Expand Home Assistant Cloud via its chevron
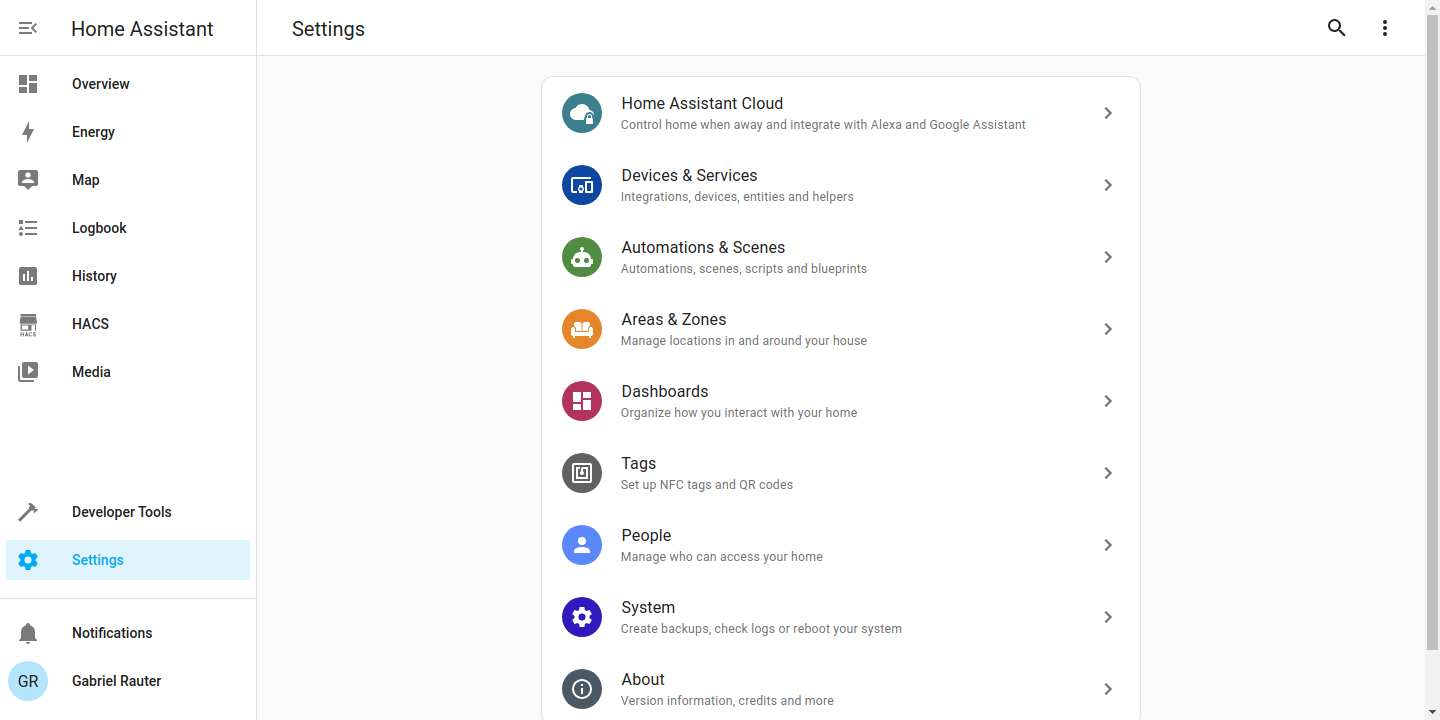 (1108, 113)
